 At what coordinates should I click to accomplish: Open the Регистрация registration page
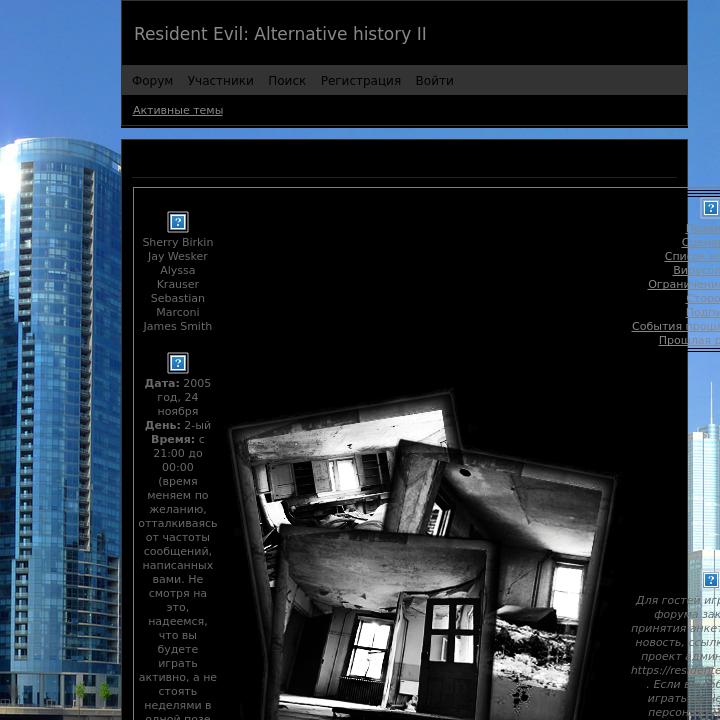[x=360, y=81]
